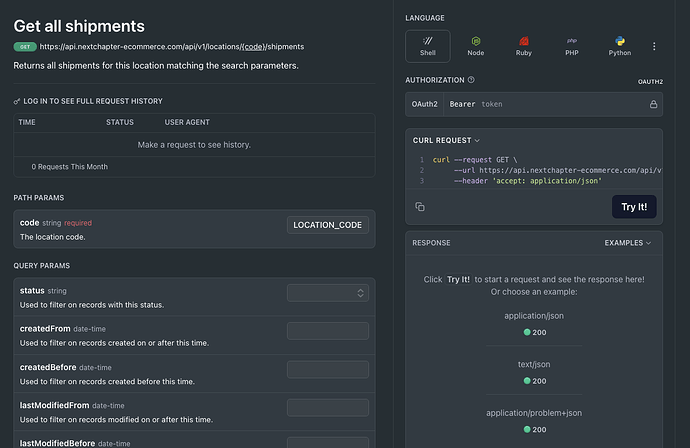Click the curl --header line of code
Viewport: 690px width, 448px height.
point(528,181)
